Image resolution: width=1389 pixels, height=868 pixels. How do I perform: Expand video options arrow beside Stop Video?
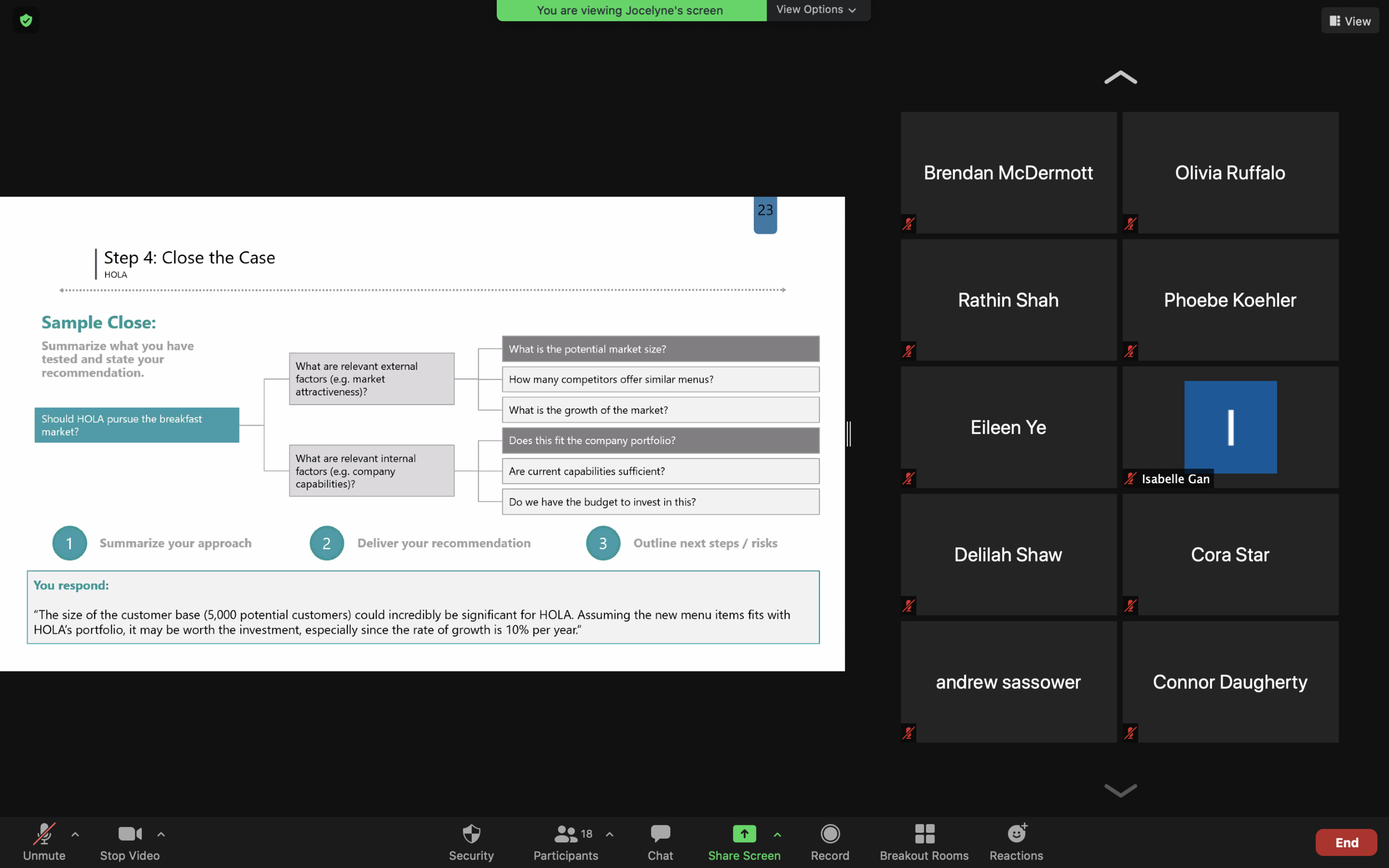[161, 834]
